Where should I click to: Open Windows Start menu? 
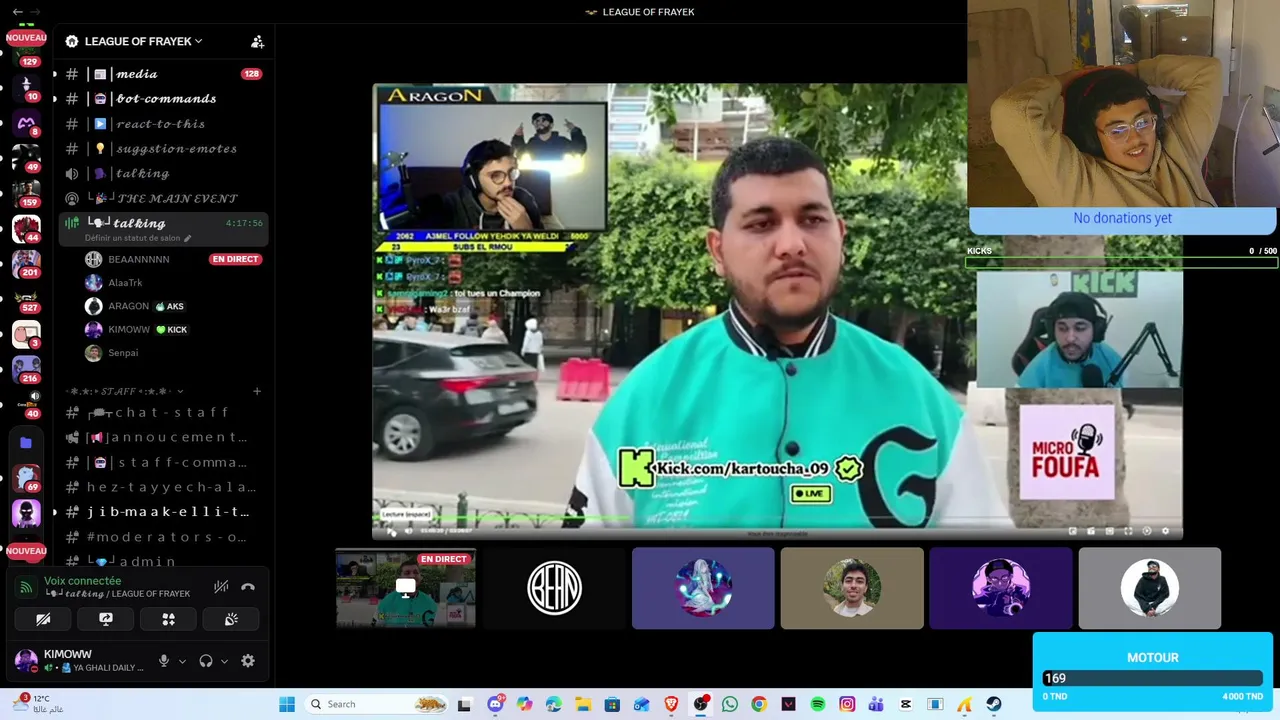(287, 704)
